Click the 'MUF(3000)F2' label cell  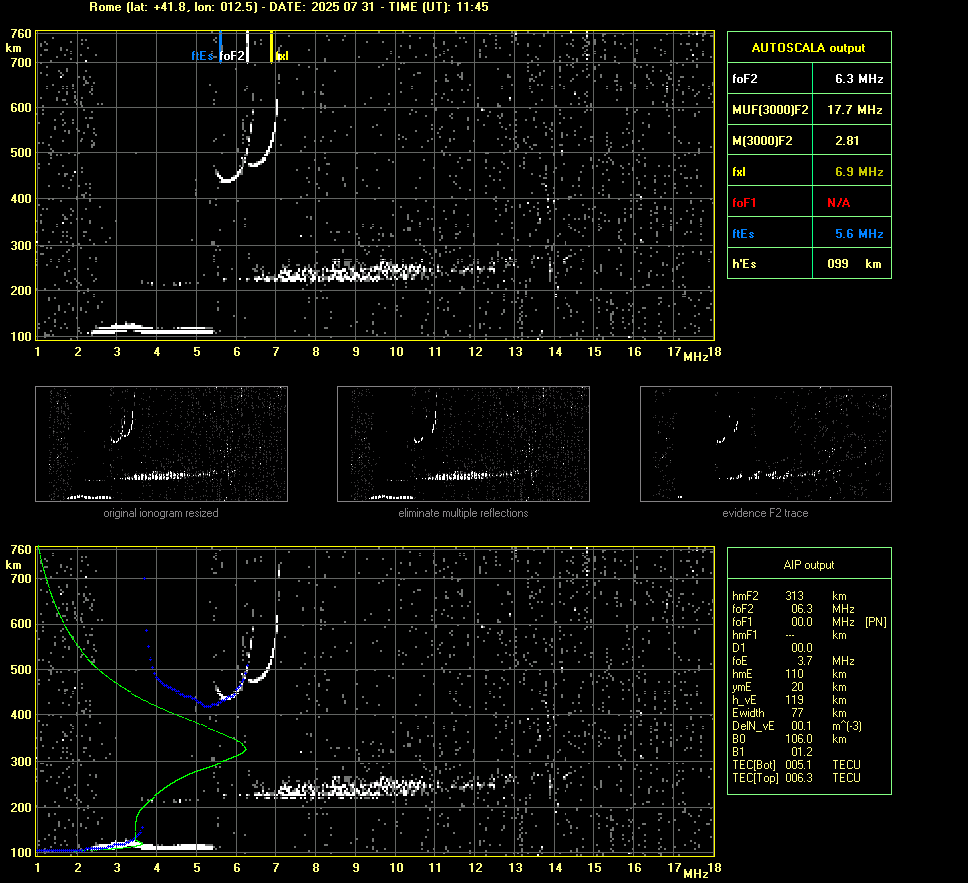point(770,109)
